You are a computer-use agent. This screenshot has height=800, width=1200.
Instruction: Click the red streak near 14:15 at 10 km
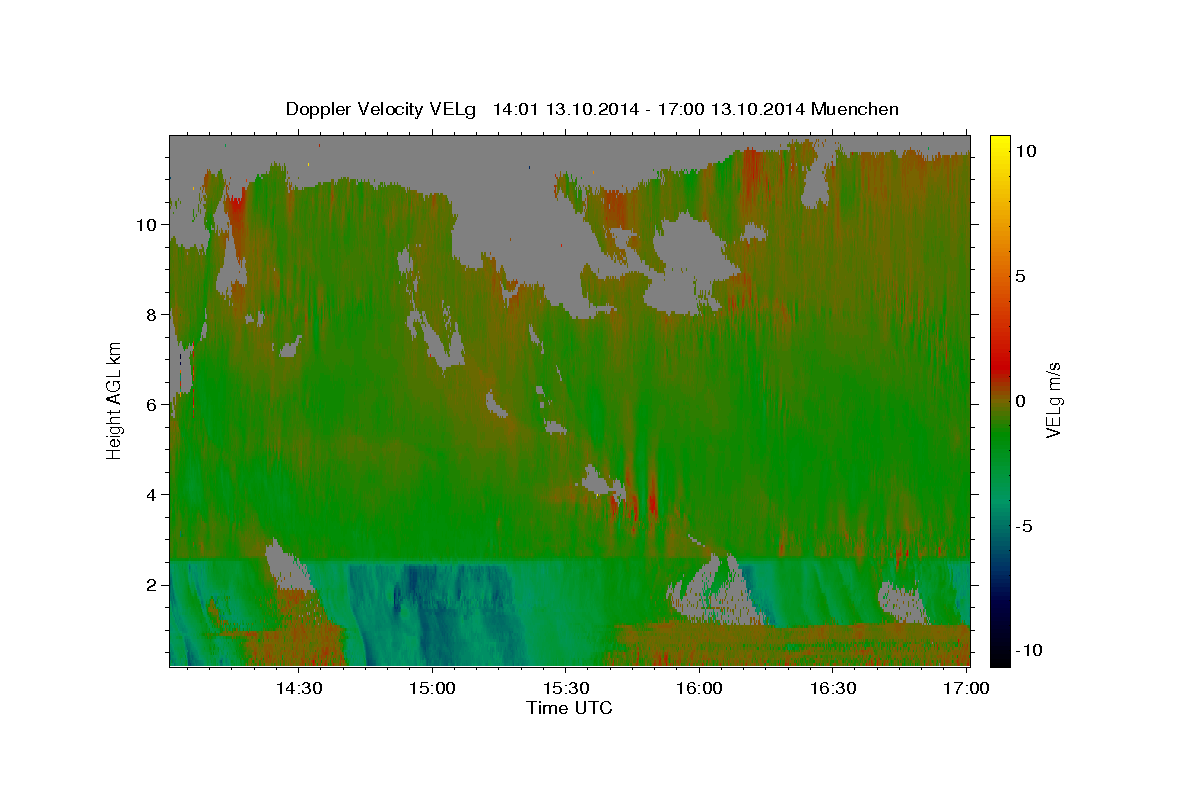click(236, 217)
